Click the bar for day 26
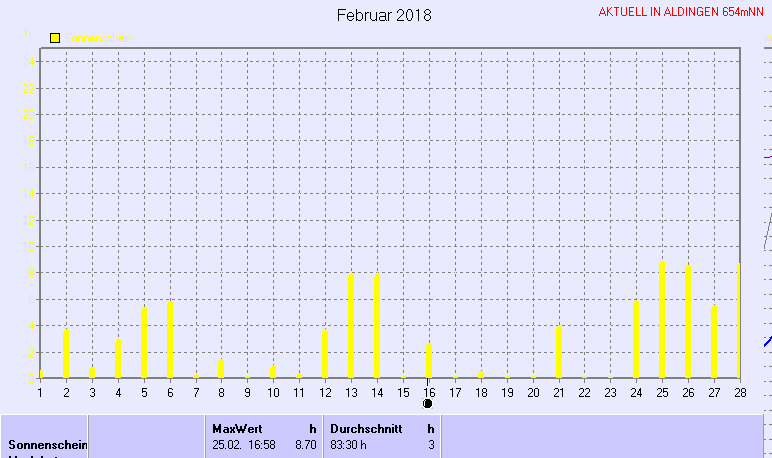Screen dimensions: 772x458 click(x=688, y=321)
